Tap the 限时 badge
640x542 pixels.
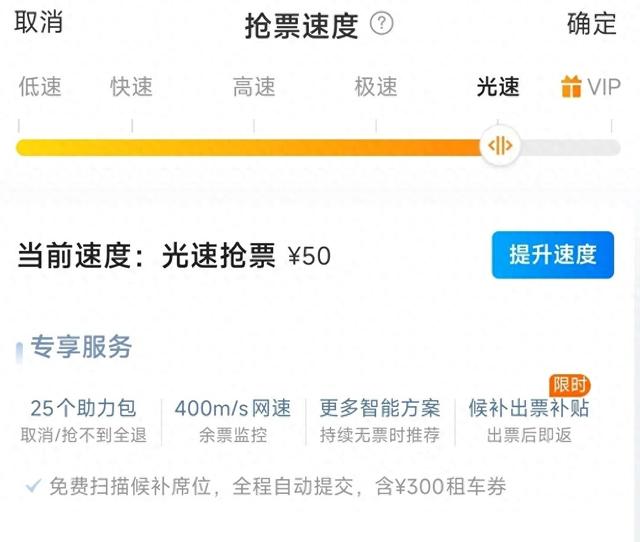coord(571,386)
